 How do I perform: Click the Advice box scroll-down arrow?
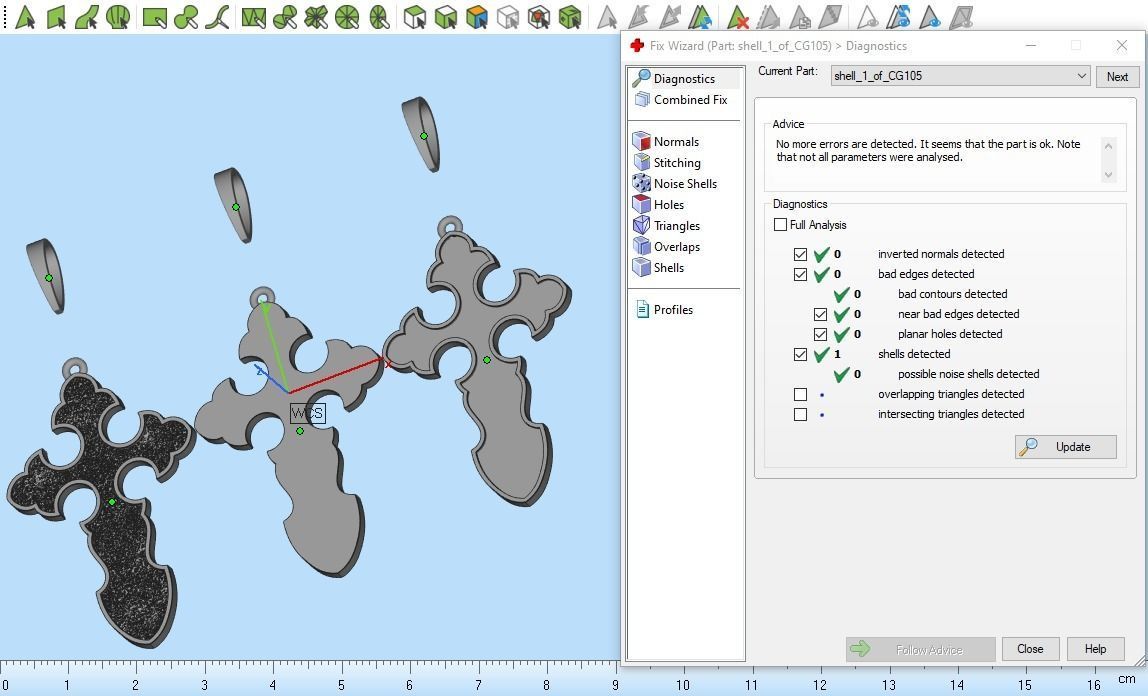click(1108, 175)
